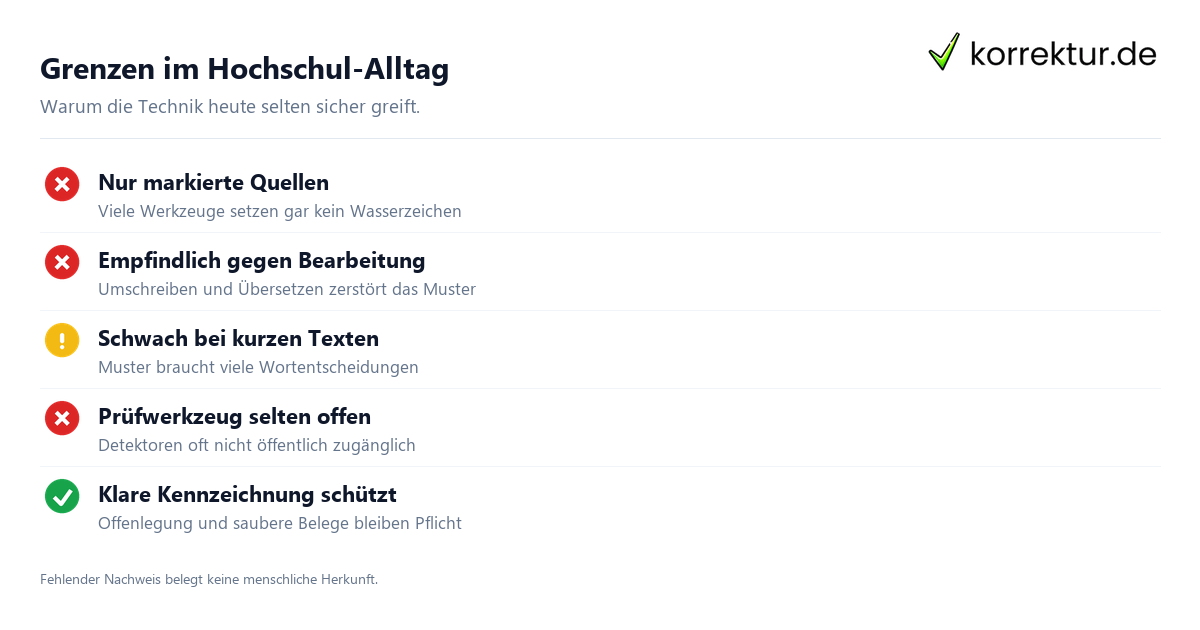Select the heading Empfindlich gegen Bearbeitung
Viewport: 1200px width, 630px height.
[261, 261]
